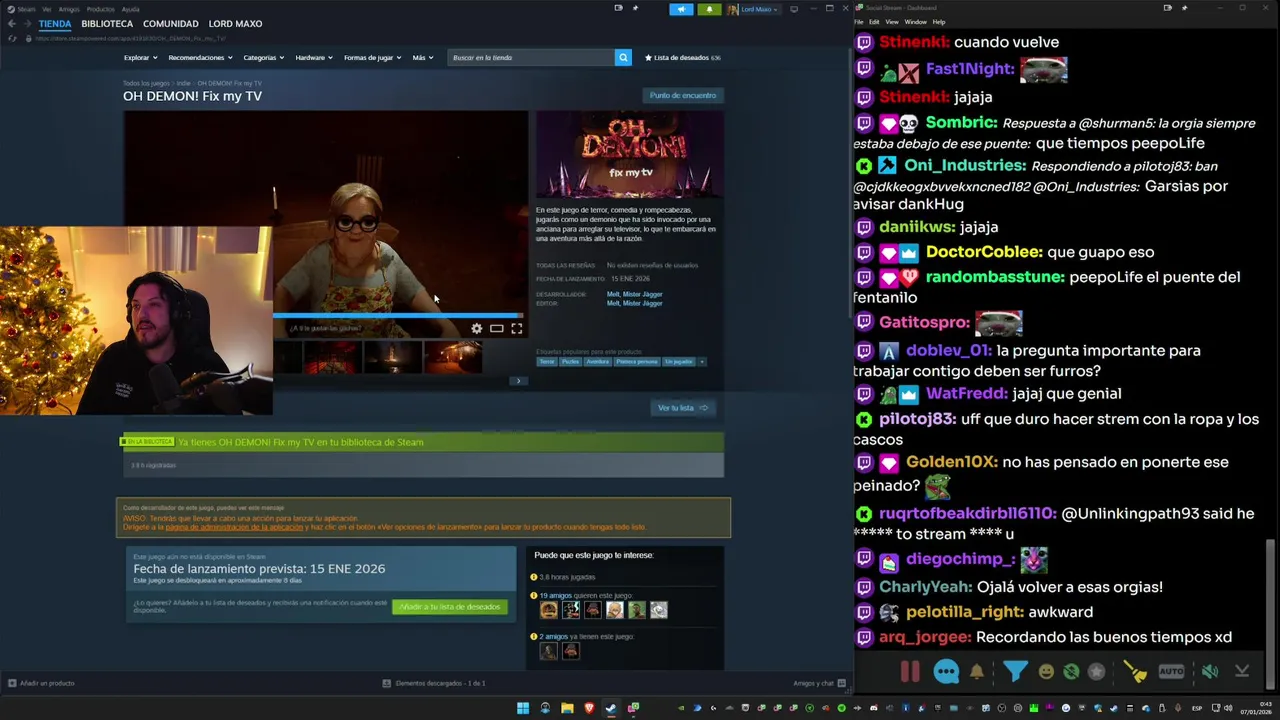Open the Window menu in Social Stream

coord(915,21)
